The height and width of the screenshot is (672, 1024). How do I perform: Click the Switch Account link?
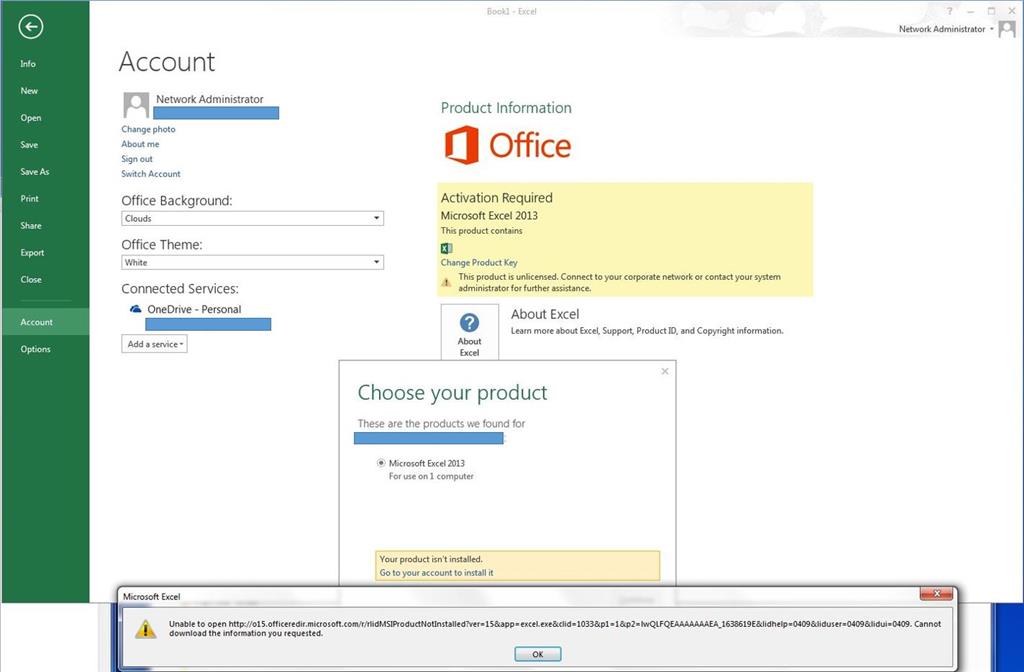(x=151, y=174)
